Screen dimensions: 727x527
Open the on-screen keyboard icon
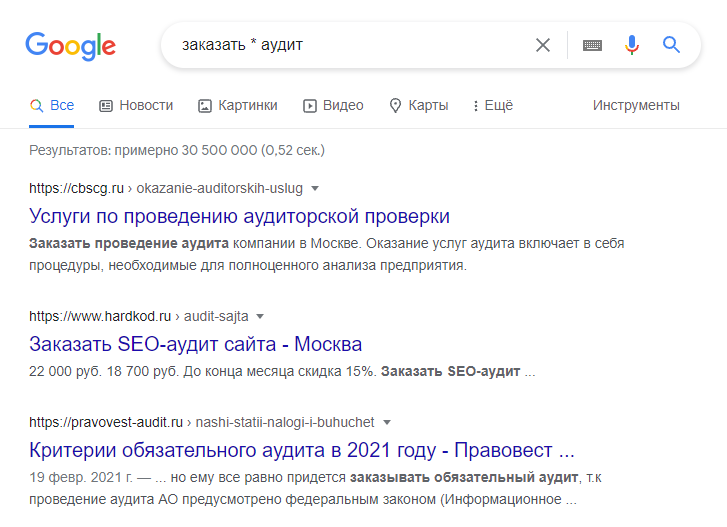point(592,45)
